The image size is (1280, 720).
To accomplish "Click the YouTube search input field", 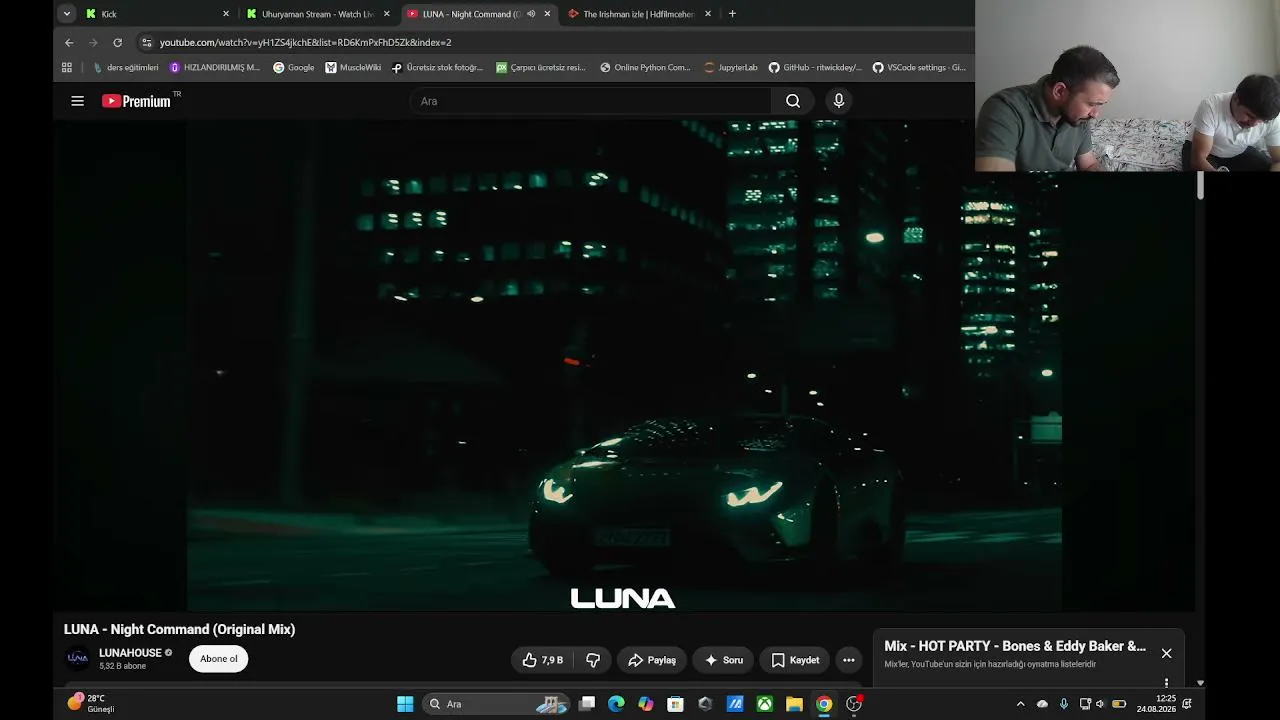I will click(590, 101).
